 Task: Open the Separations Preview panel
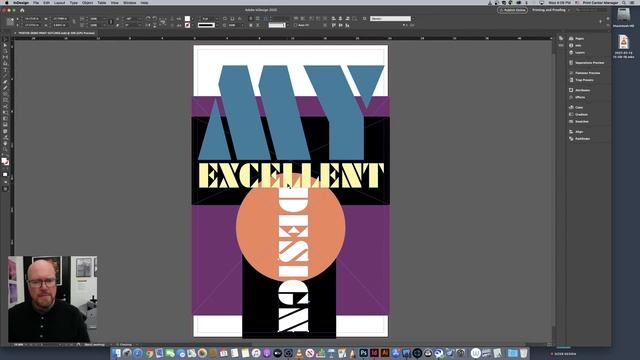[587, 63]
